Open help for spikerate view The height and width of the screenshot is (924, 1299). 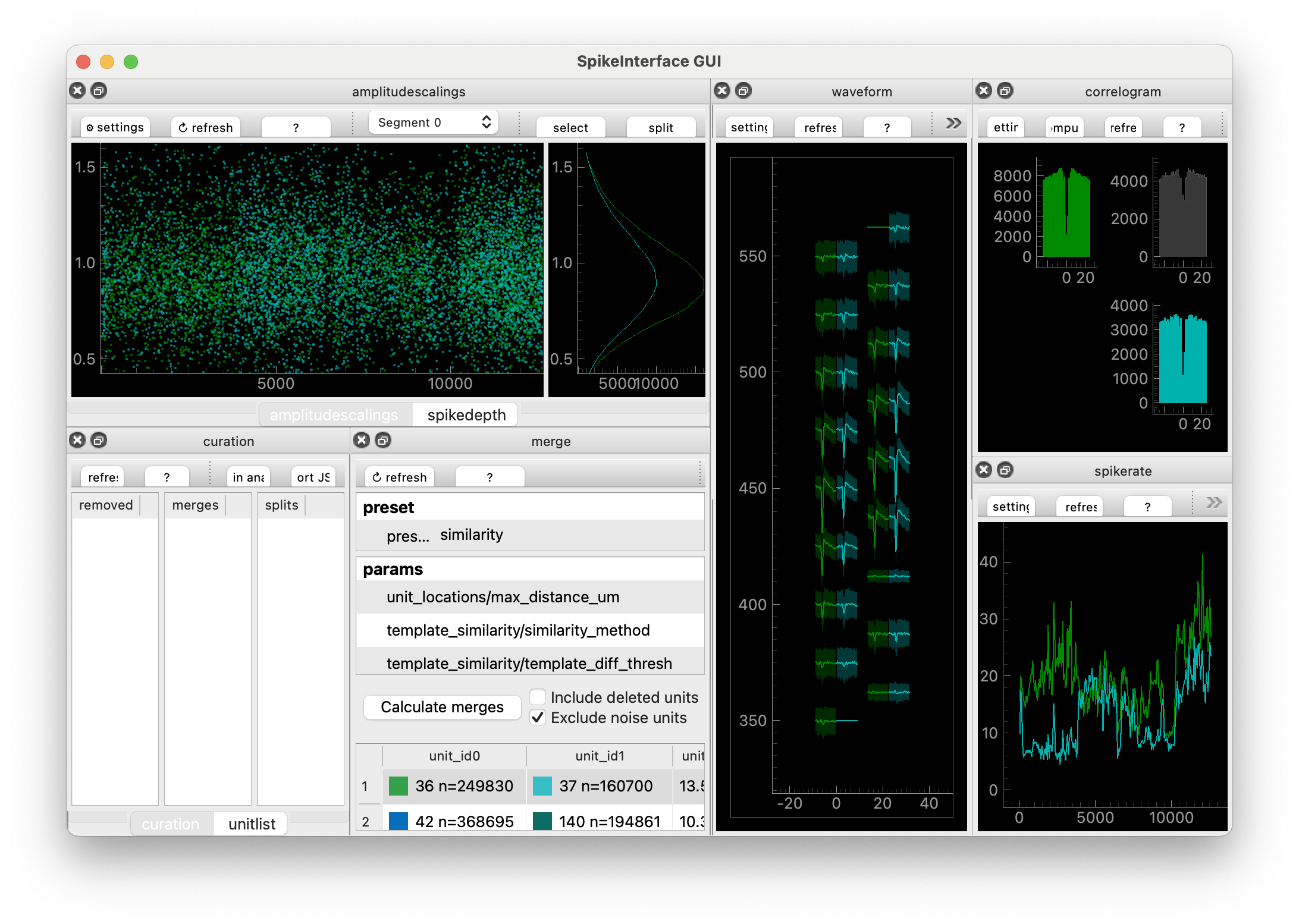(x=1147, y=507)
